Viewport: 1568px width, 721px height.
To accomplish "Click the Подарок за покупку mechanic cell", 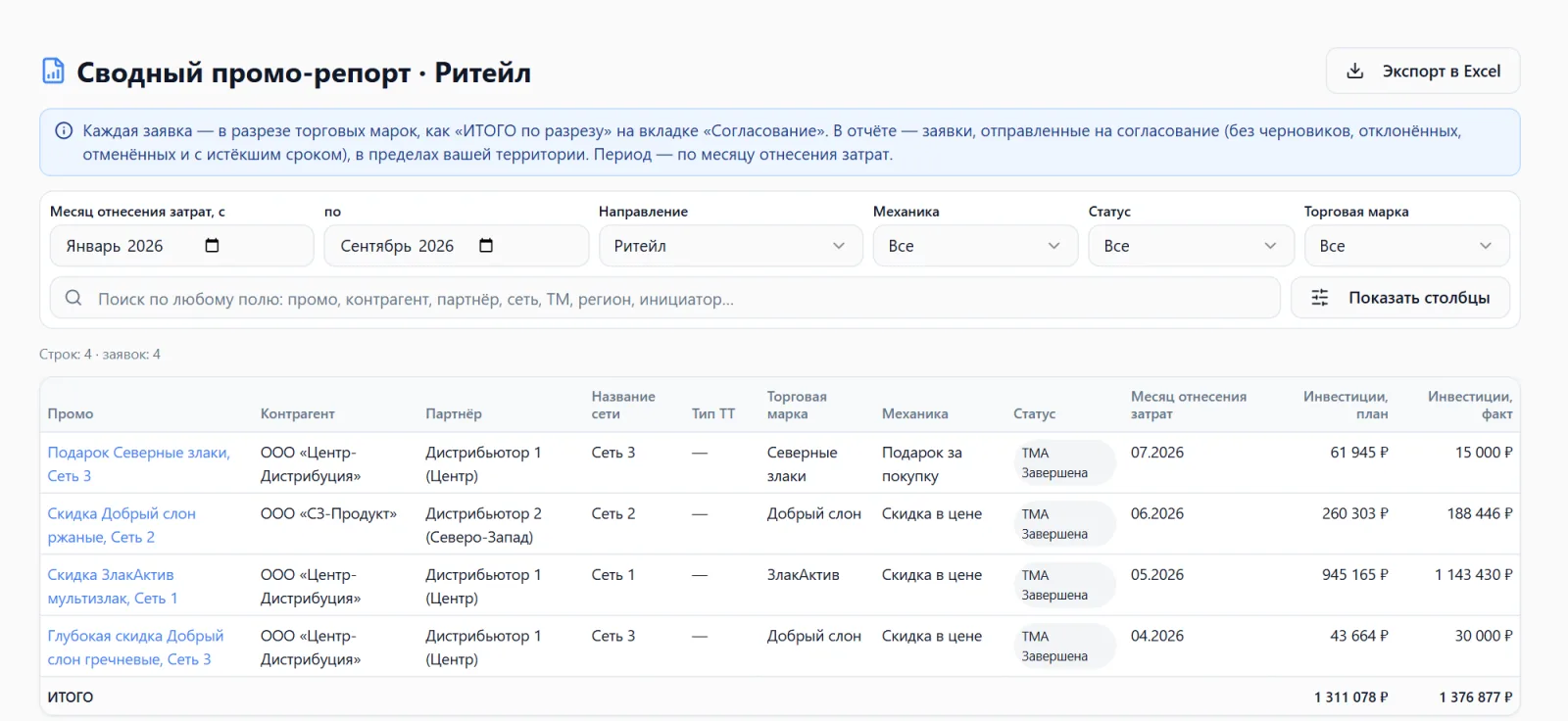I will pyautogui.click(x=922, y=464).
